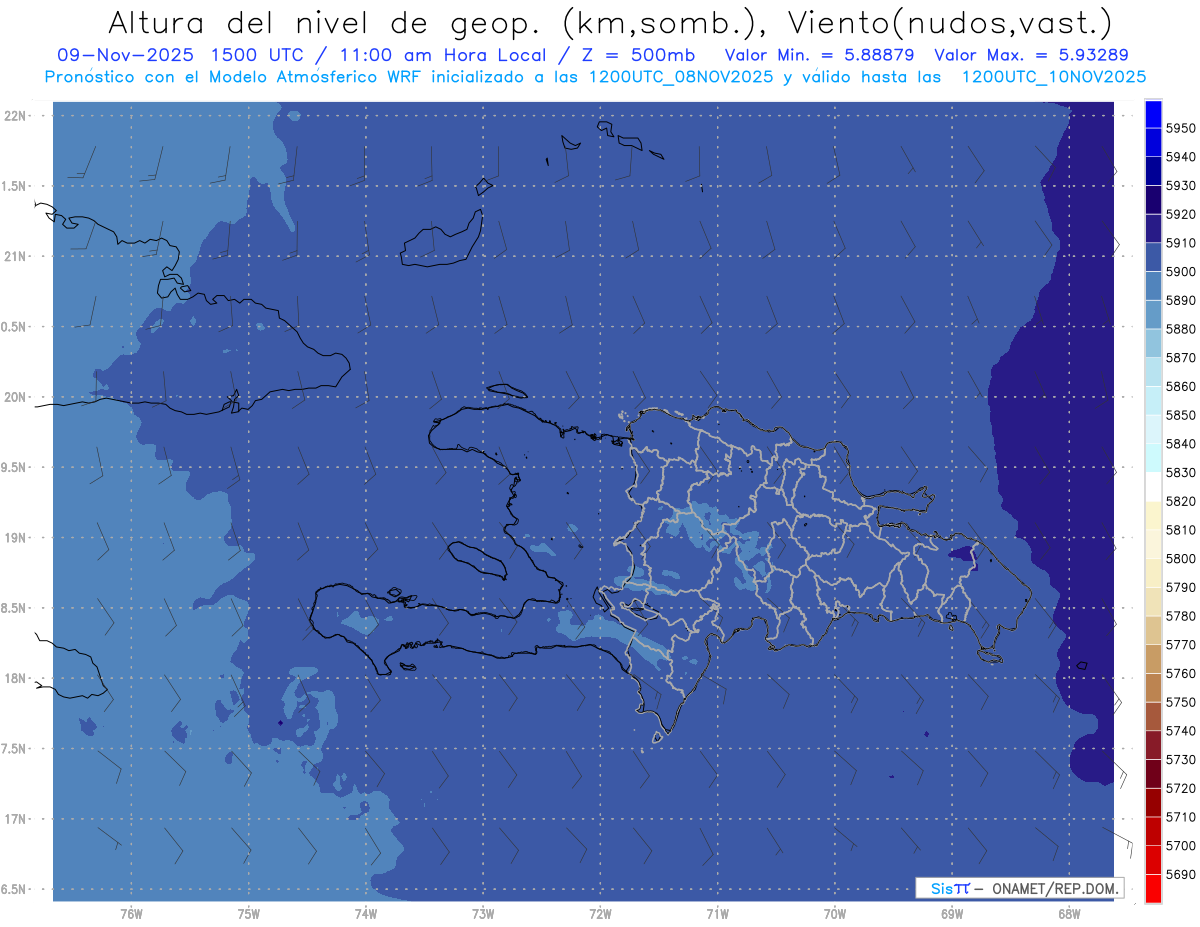
Task: Pick the legend swatch between 5880 and 5870
Action: pos(1153,343)
